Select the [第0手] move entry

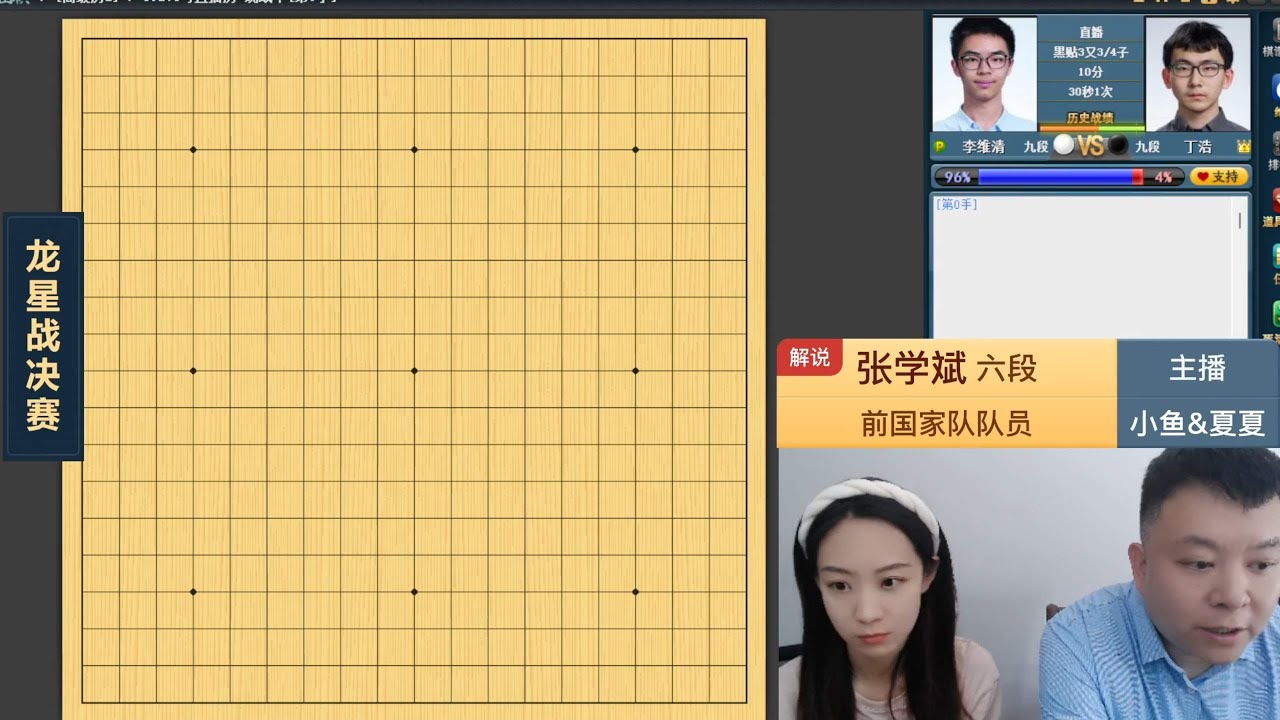[957, 204]
